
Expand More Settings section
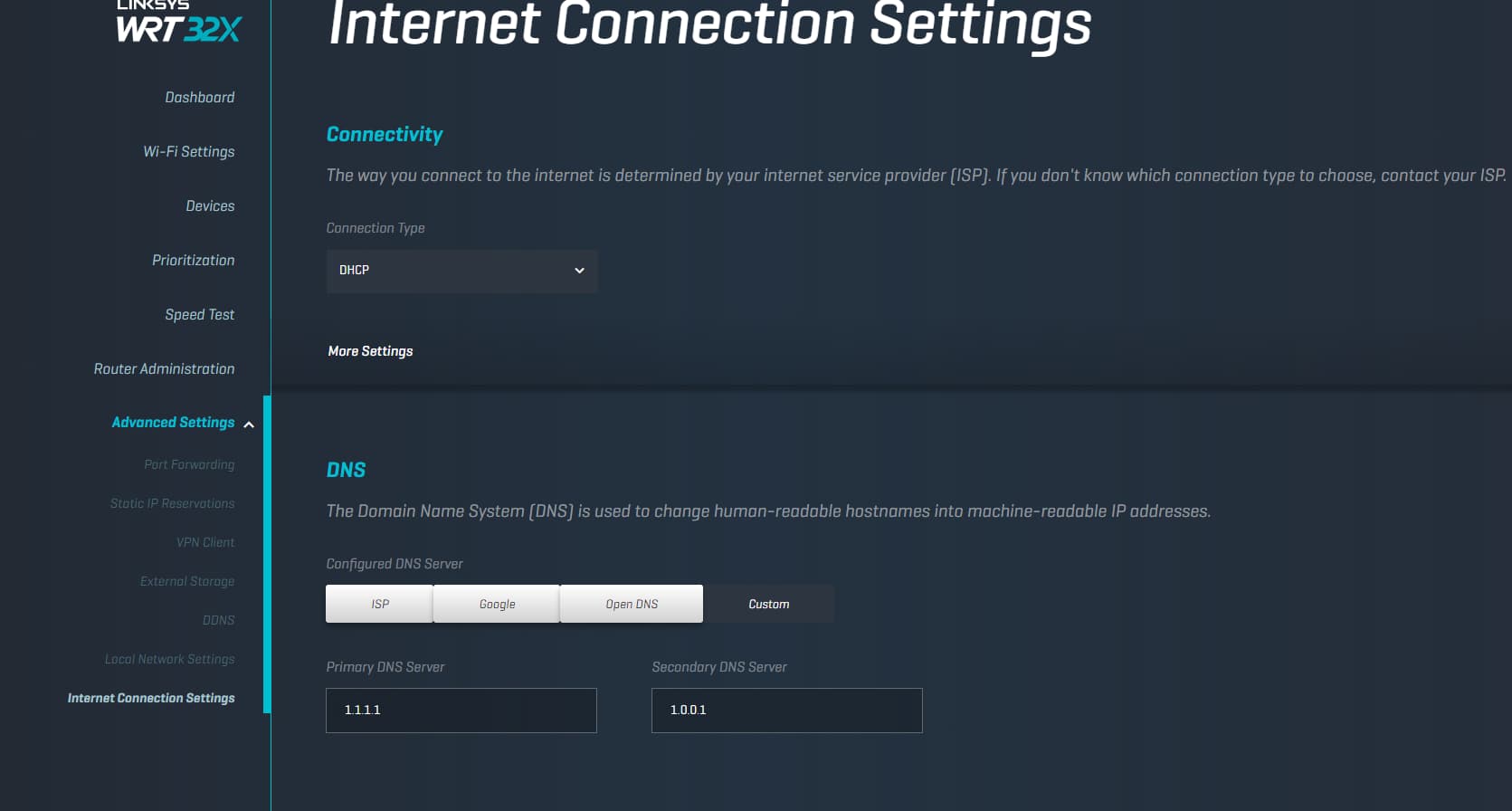click(x=370, y=351)
